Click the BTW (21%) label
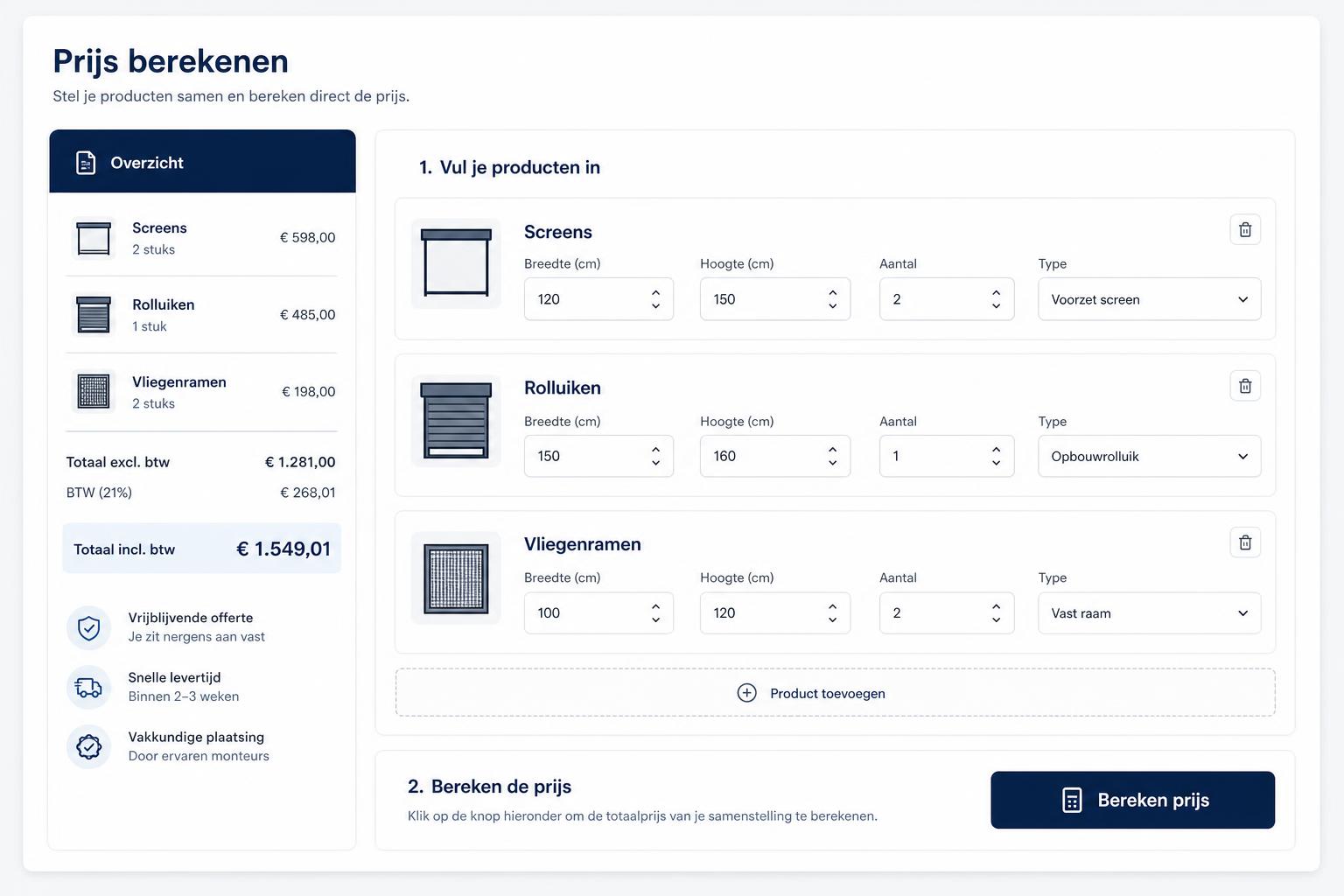 tap(99, 493)
